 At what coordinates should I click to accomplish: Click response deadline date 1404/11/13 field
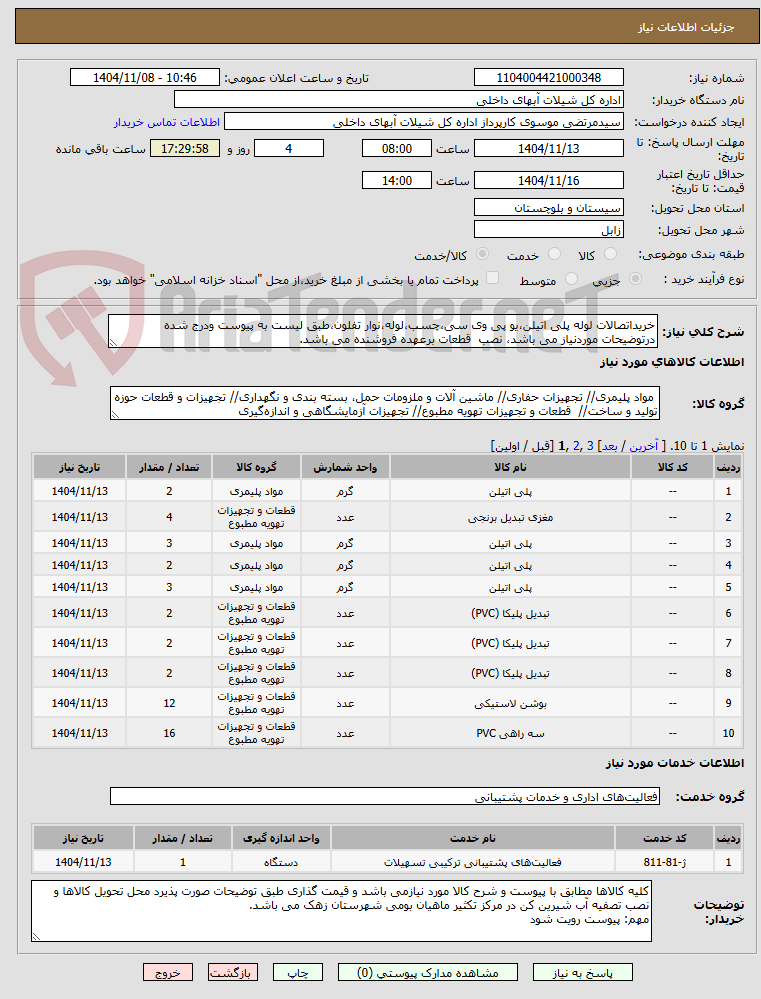[x=549, y=148]
